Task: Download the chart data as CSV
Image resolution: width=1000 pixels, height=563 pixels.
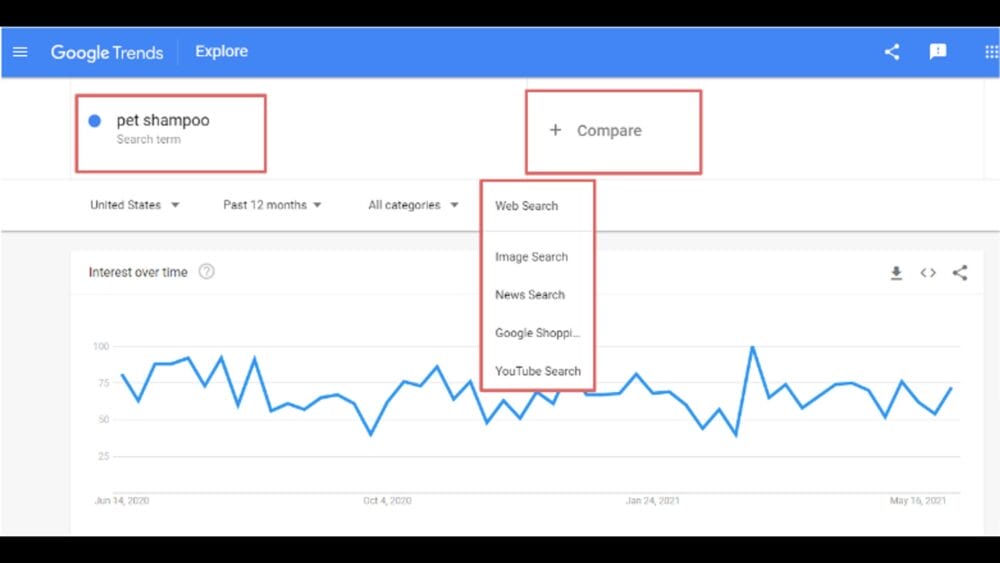Action: (896, 273)
